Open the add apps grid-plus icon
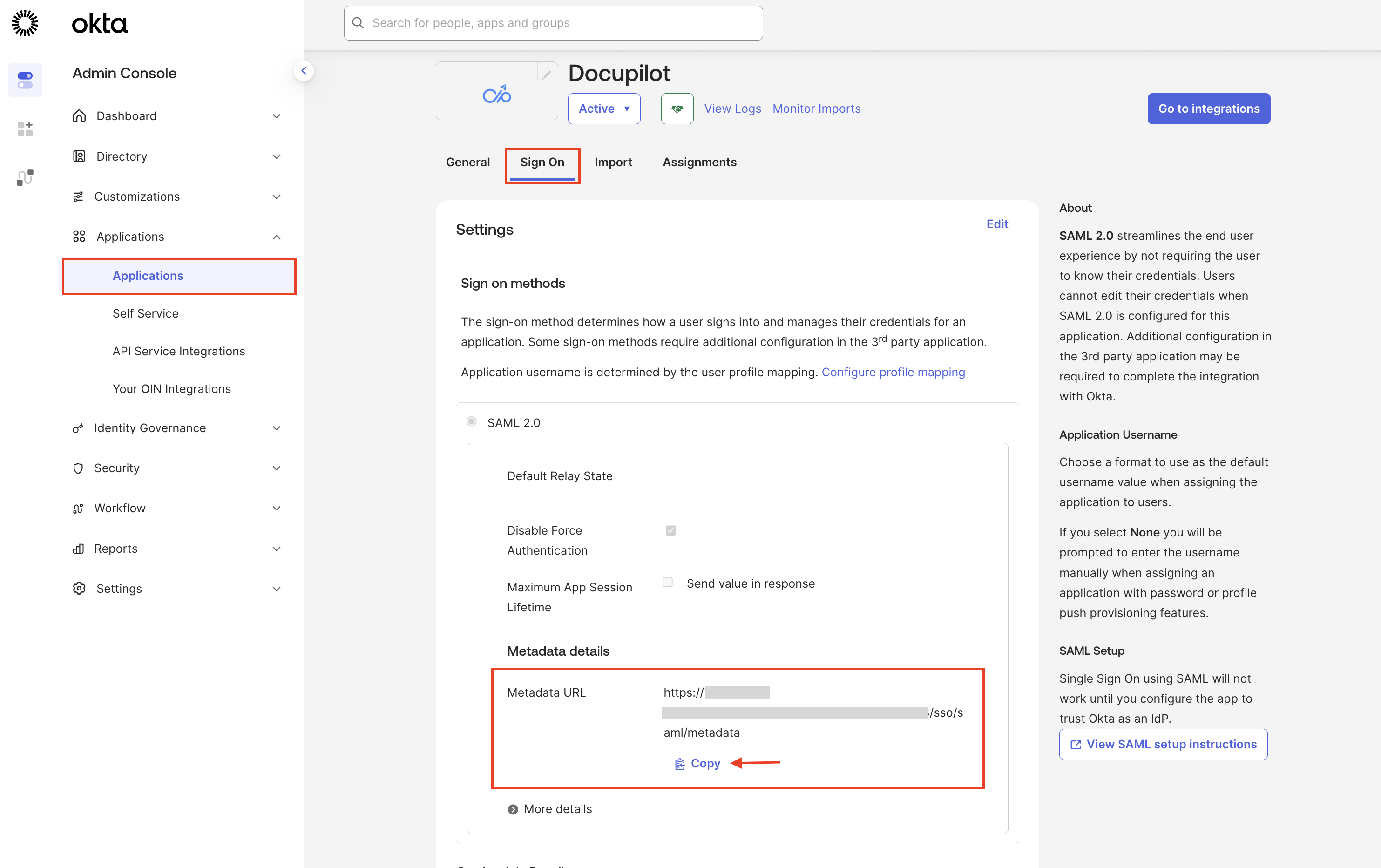1381x868 pixels. pos(25,129)
